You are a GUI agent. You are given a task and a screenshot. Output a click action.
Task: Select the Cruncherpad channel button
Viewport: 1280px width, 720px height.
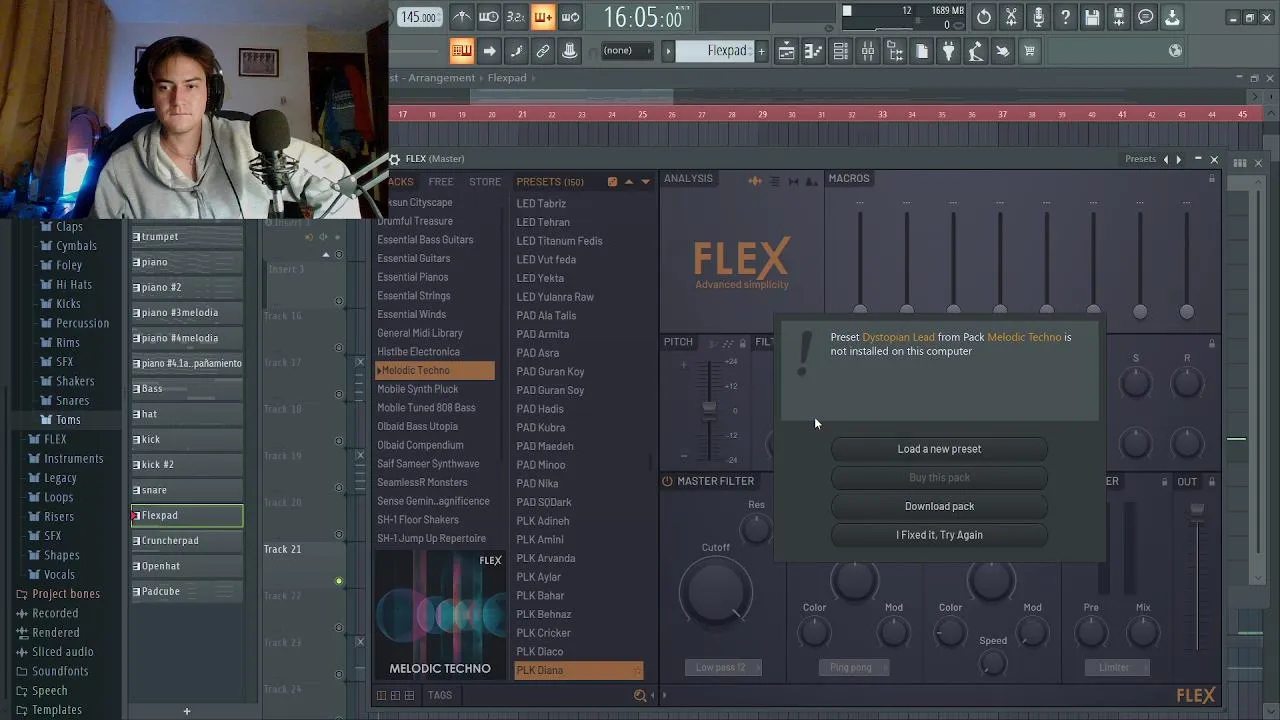pyautogui.click(x=187, y=541)
